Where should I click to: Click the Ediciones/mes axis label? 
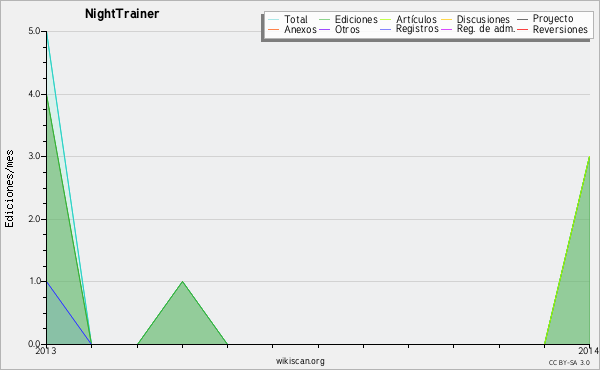(x=9, y=189)
